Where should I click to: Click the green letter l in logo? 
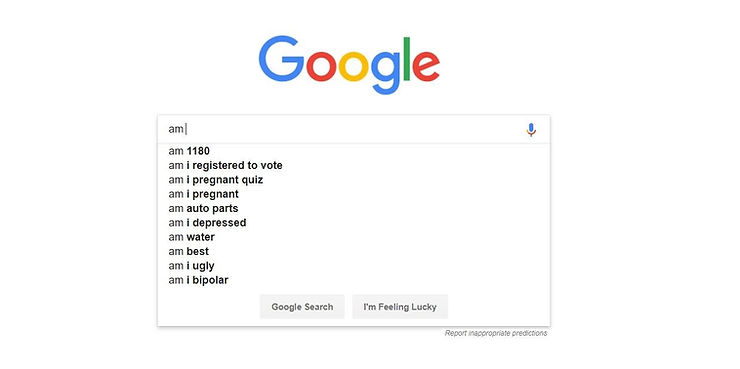[x=407, y=59]
